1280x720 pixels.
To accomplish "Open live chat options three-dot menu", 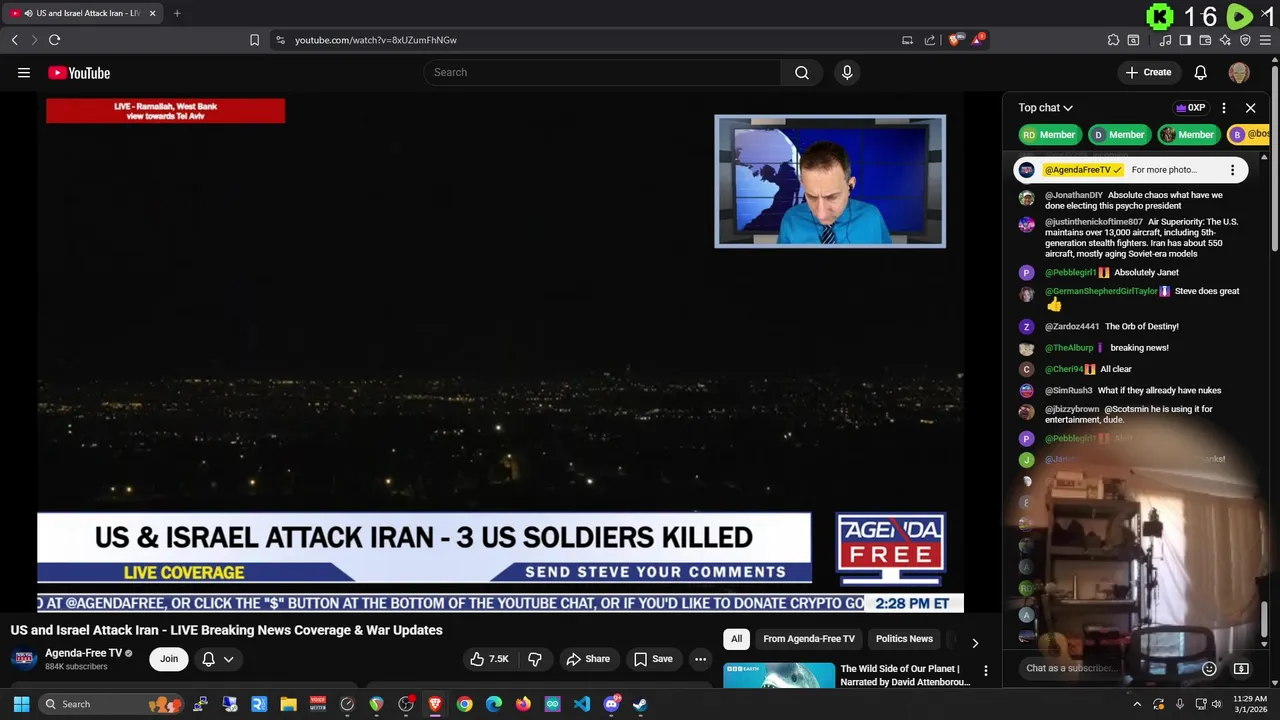I will [1224, 108].
